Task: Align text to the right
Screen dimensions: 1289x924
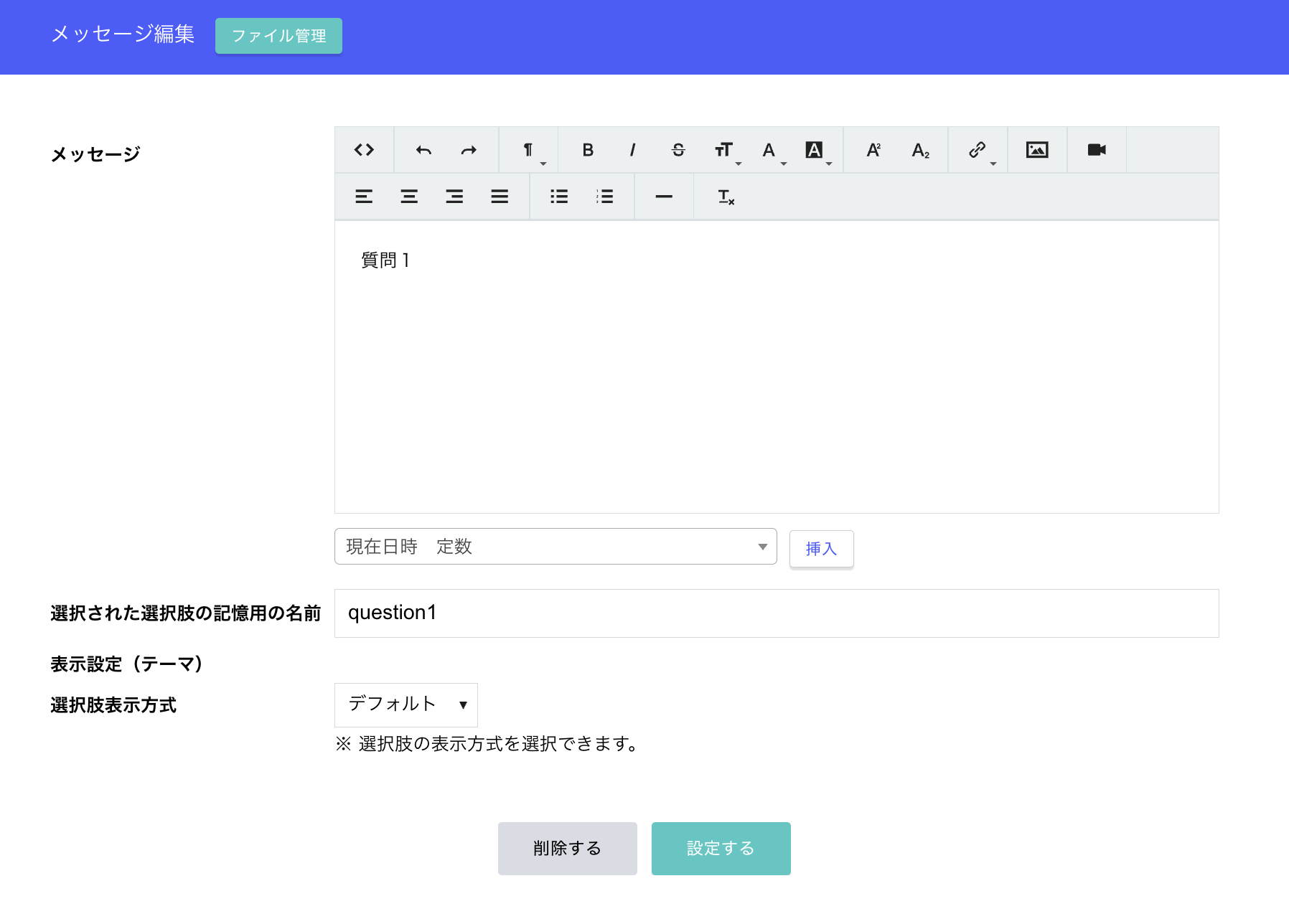Action: [454, 197]
